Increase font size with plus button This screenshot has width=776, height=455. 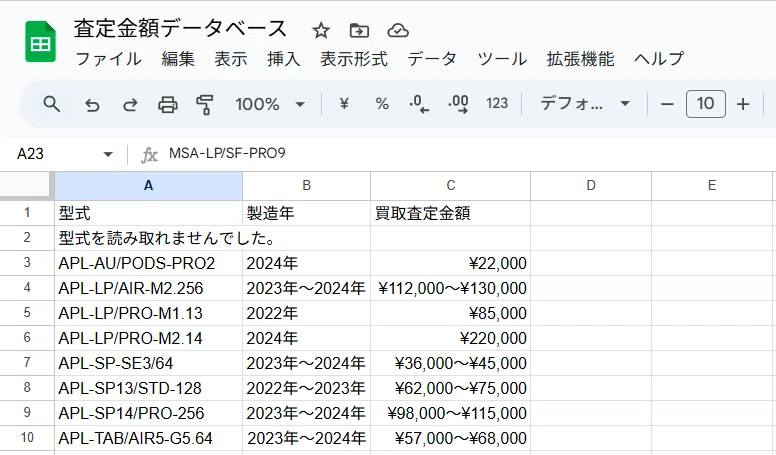point(742,104)
